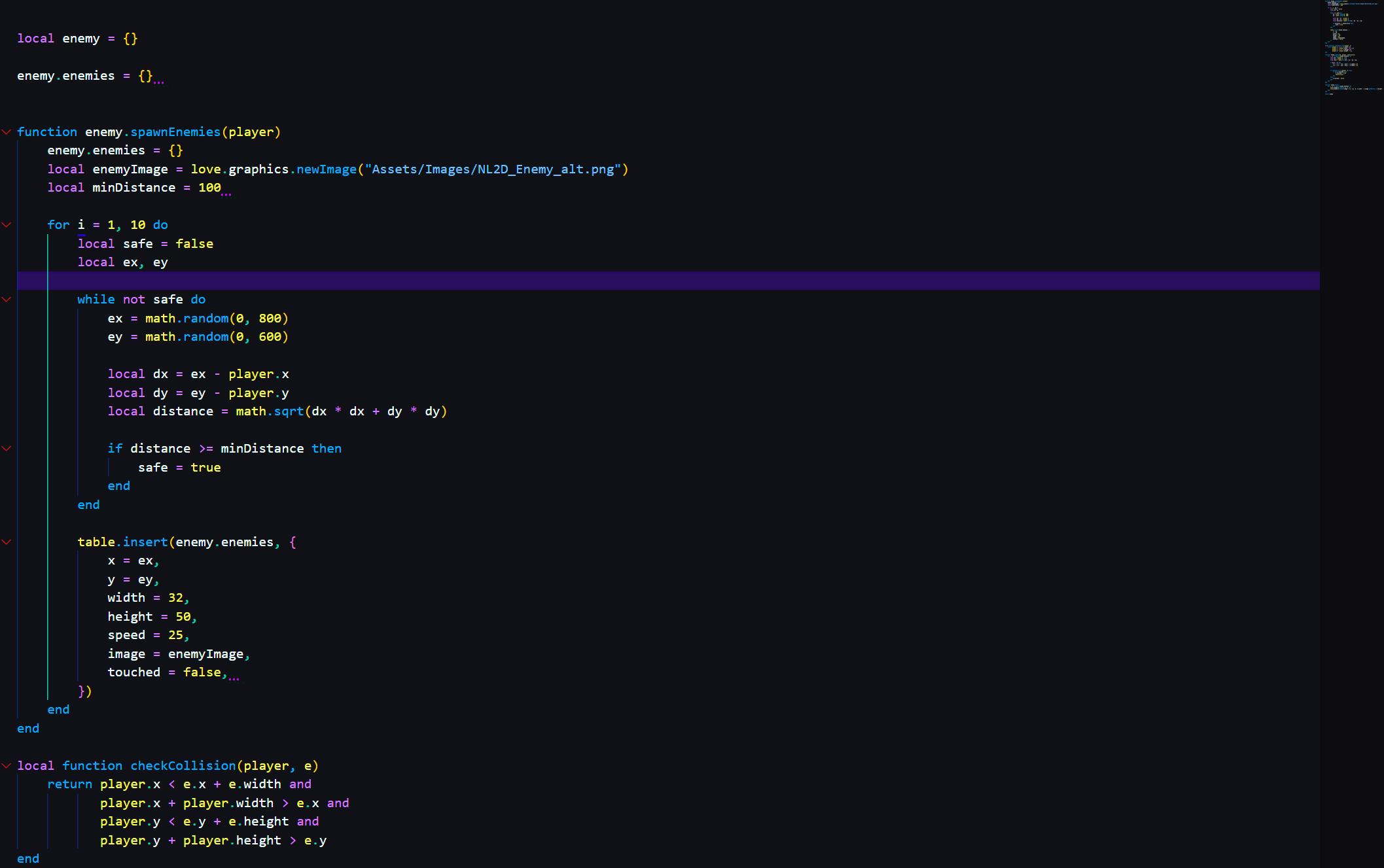
Task: Collapse the 'for i = 1, 10 do' loop fold arrow
Action: point(7,225)
